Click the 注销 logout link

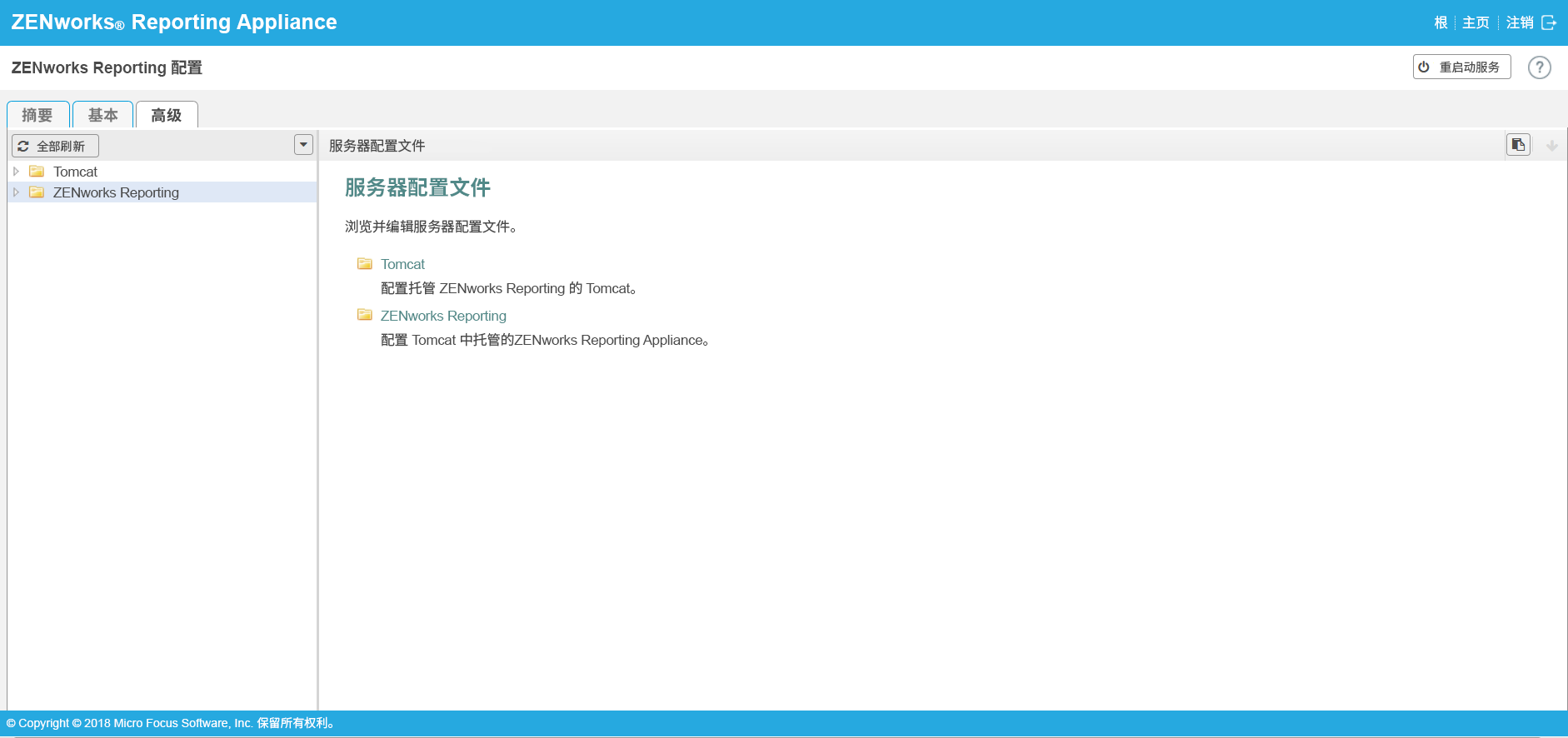(x=1520, y=22)
